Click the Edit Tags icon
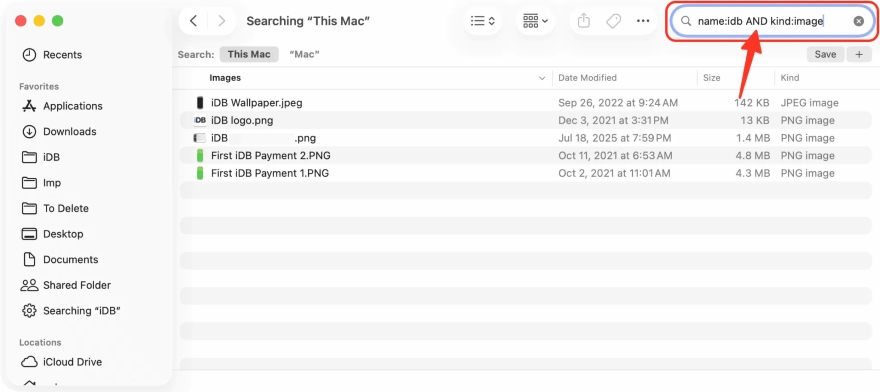This screenshot has width=880, height=392. pos(613,21)
